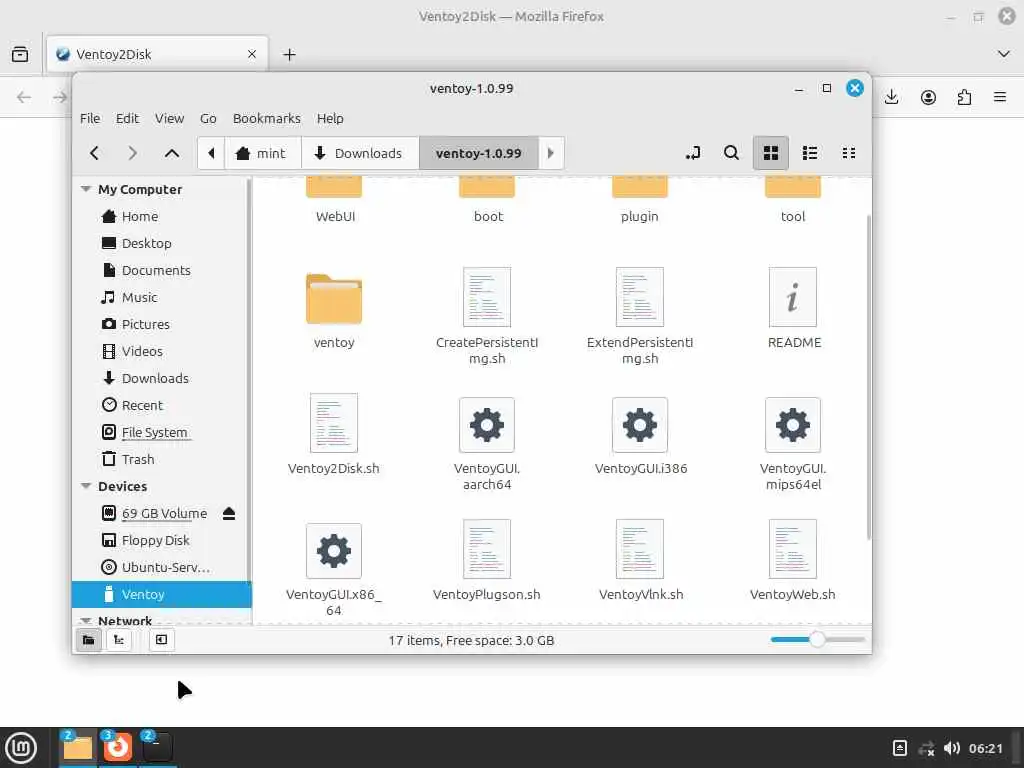Close the Ventoy2Disk Firefox tab
This screenshot has height=768, width=1024.
click(252, 54)
